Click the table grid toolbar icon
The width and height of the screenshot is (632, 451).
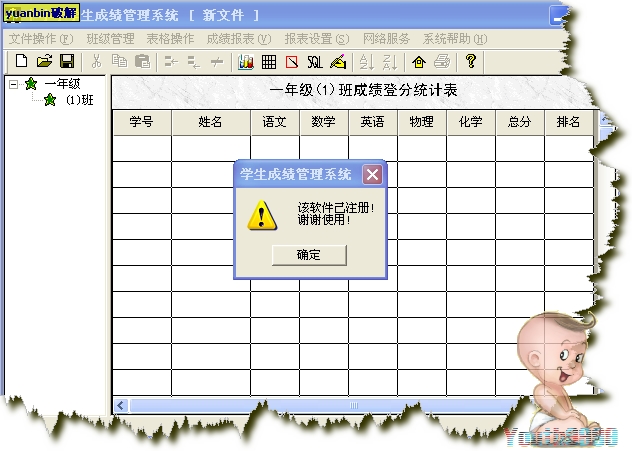click(x=269, y=62)
